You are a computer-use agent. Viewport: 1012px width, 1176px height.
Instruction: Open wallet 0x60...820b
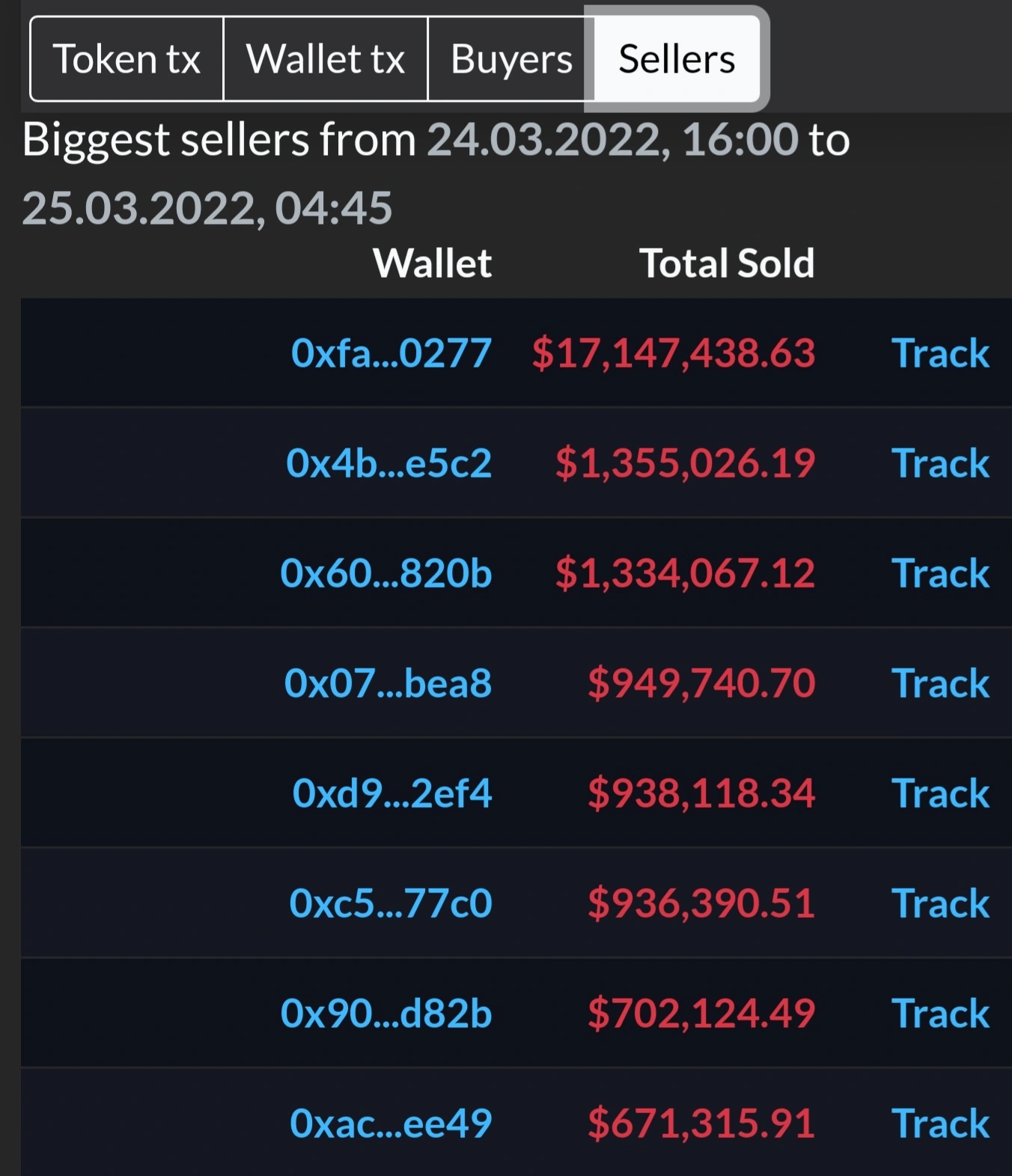pyautogui.click(x=386, y=573)
